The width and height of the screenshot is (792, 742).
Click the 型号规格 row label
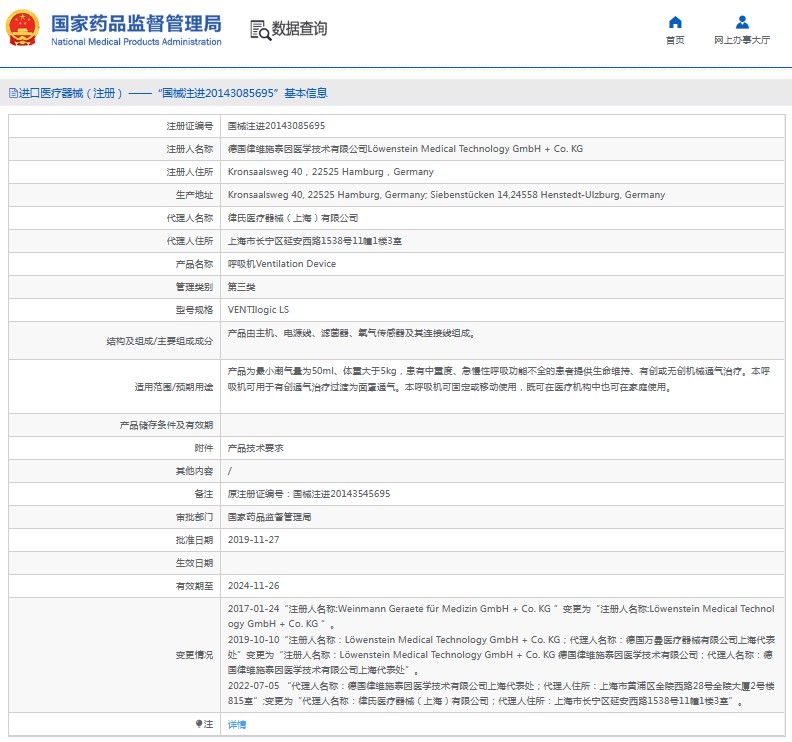[x=194, y=310]
